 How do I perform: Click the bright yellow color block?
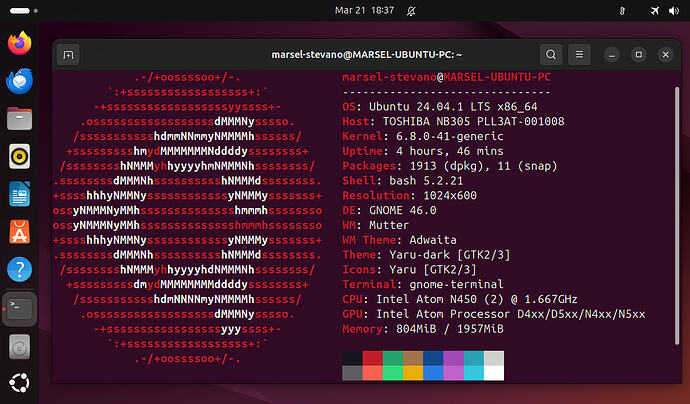(413, 373)
